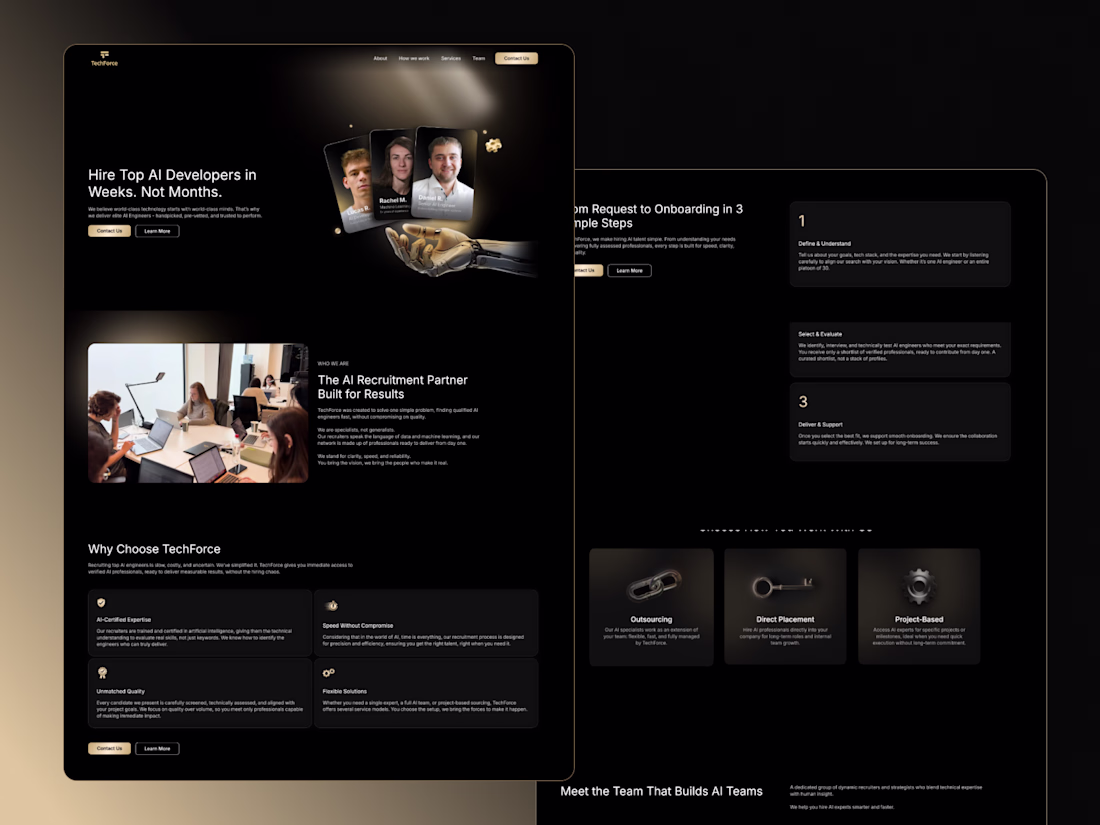Click the golden puzzle piece icon
Screen dimensions: 1100x825
(494, 145)
